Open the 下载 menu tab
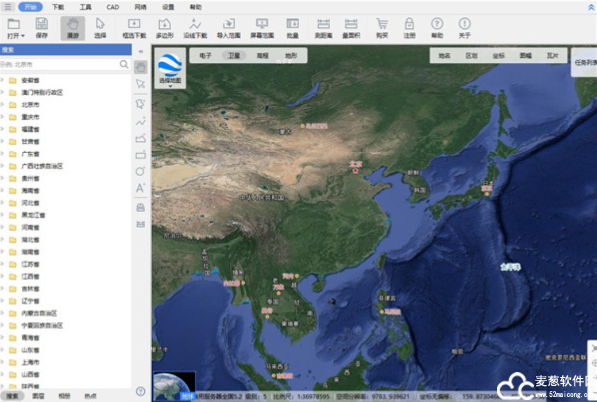 58,7
